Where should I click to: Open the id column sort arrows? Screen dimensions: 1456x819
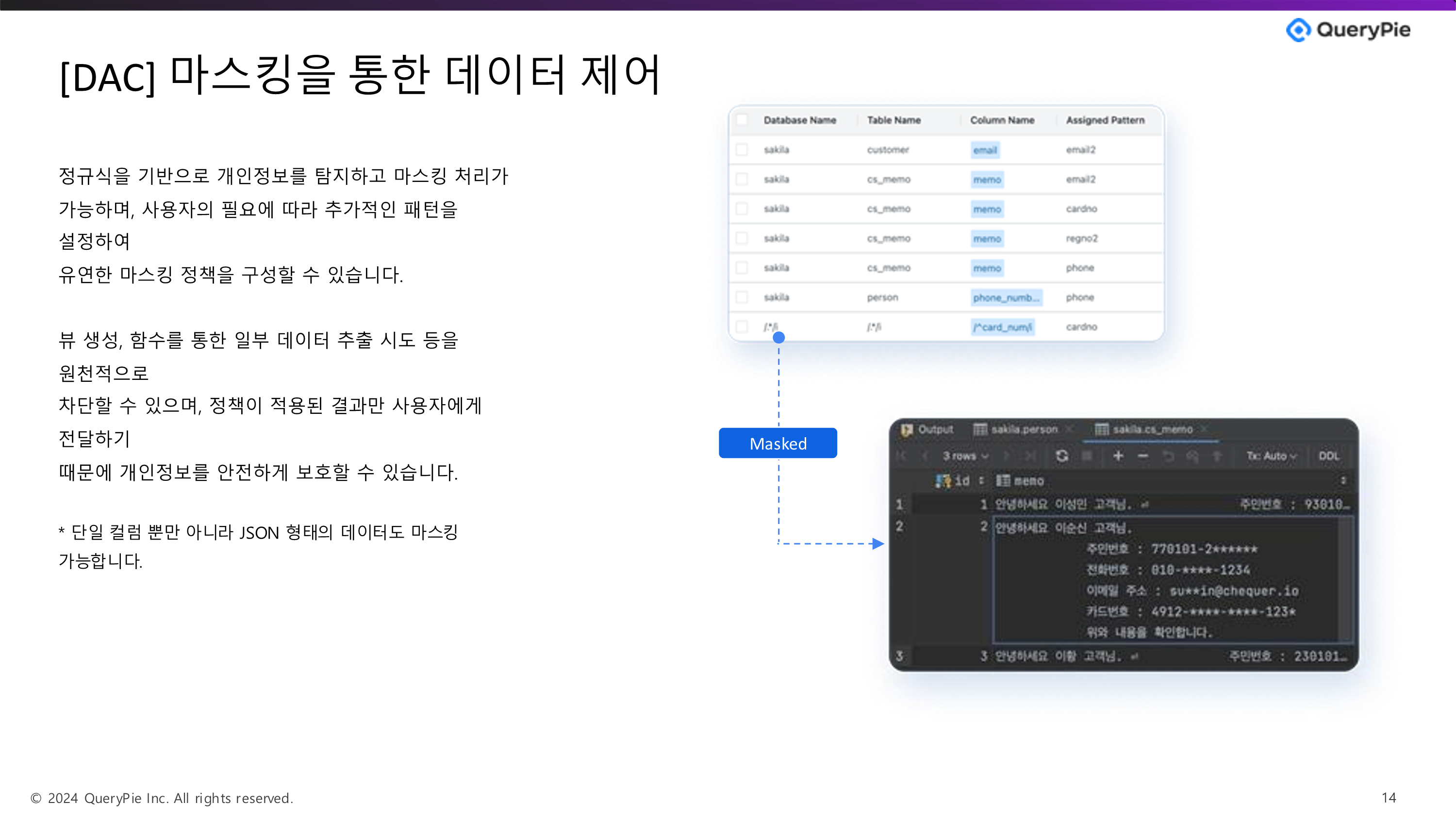click(981, 480)
